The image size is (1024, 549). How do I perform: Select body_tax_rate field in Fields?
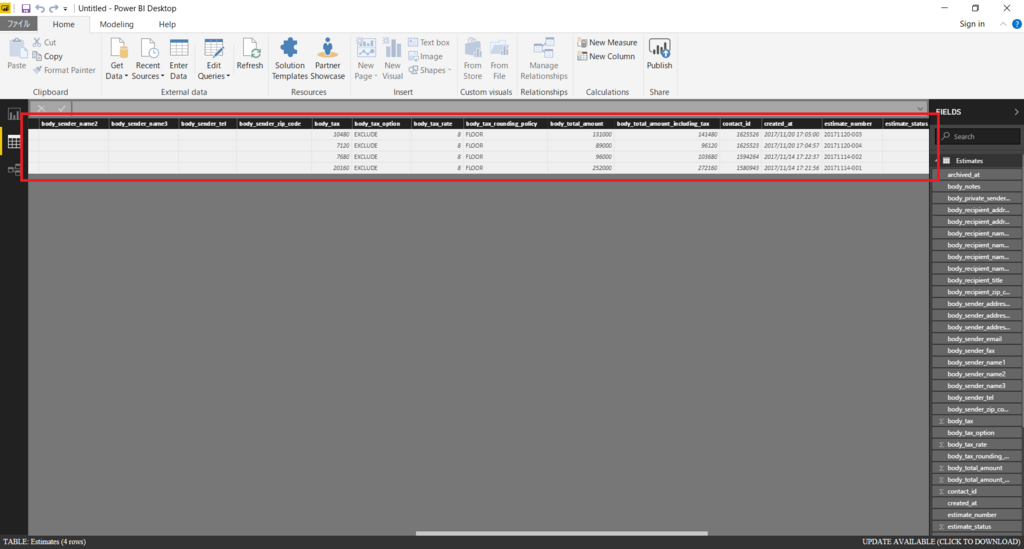pos(976,445)
